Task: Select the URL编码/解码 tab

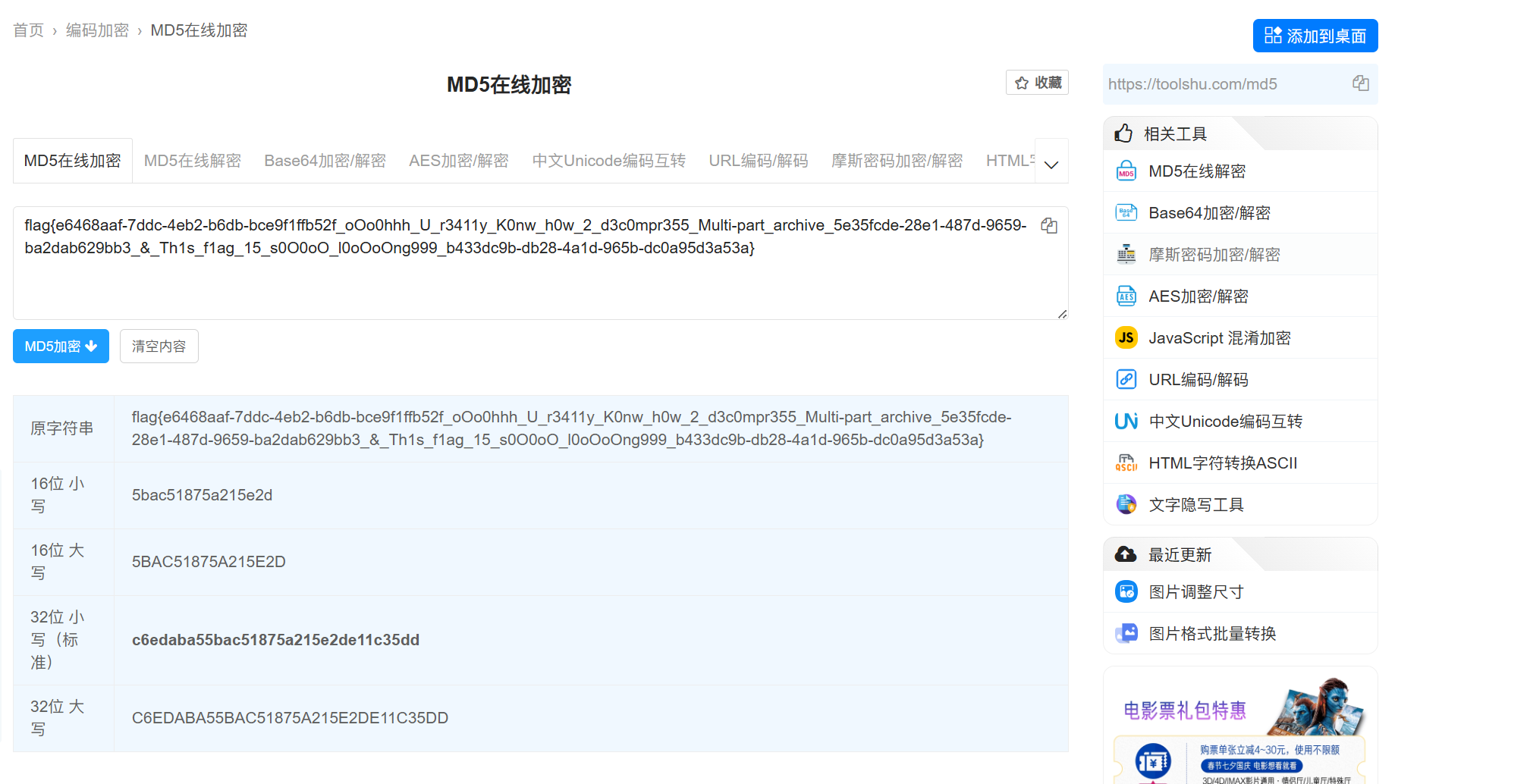Action: click(x=759, y=161)
